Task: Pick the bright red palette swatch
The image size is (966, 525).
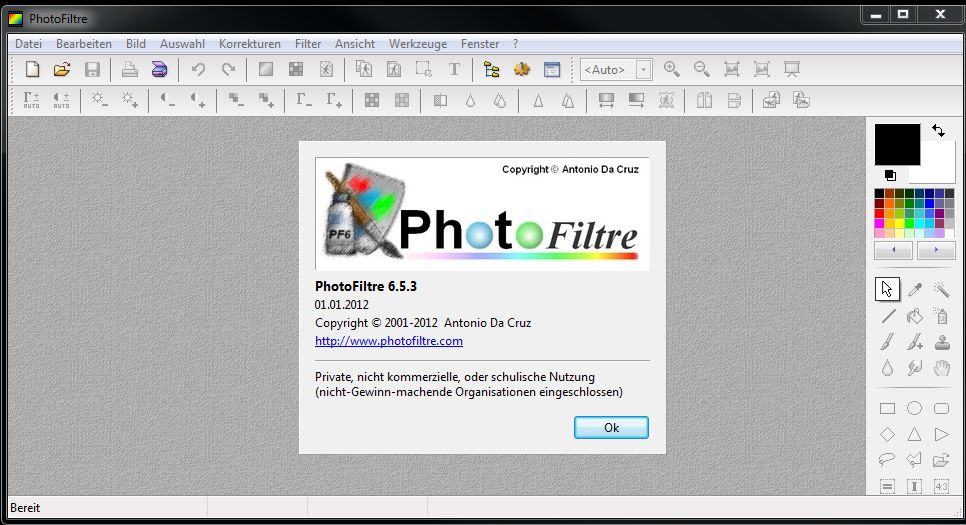Action: coord(879,213)
